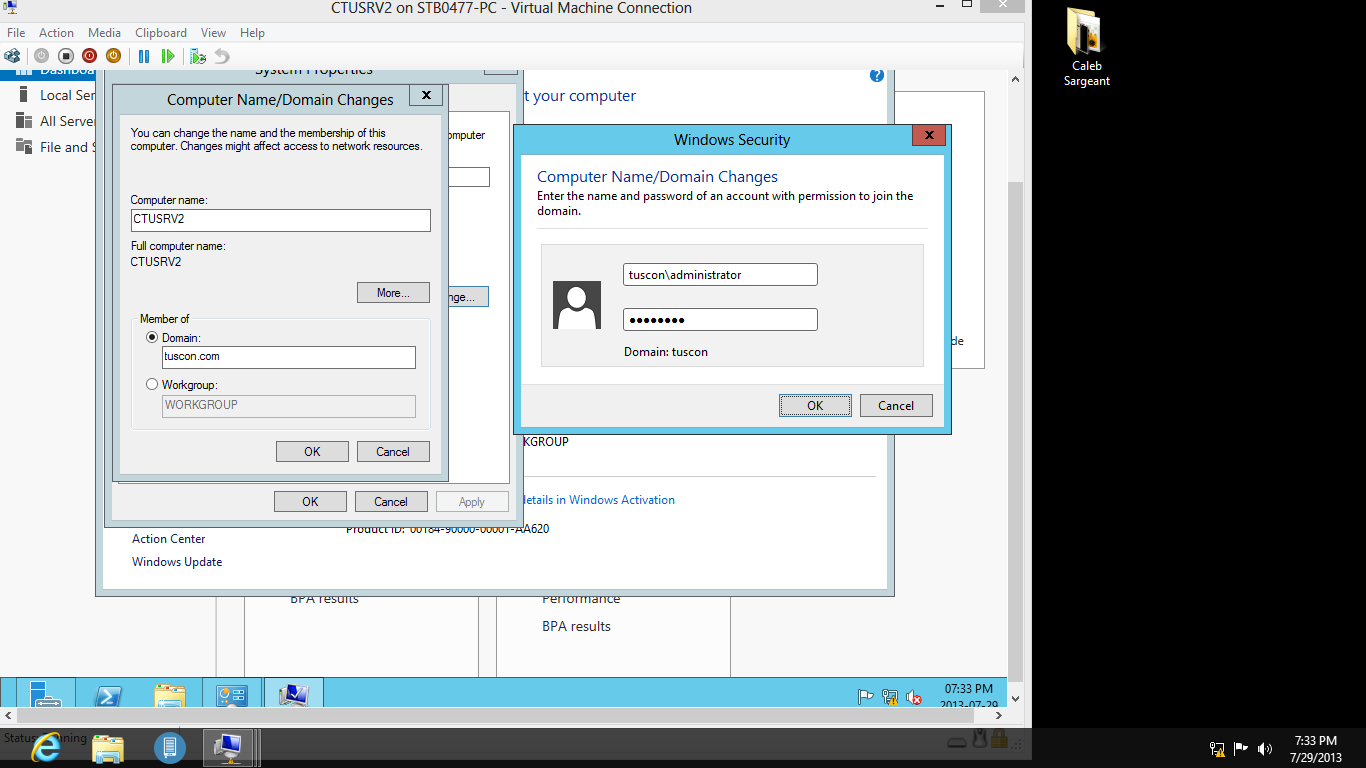Click the guest muted speaker tray icon

[914, 697]
